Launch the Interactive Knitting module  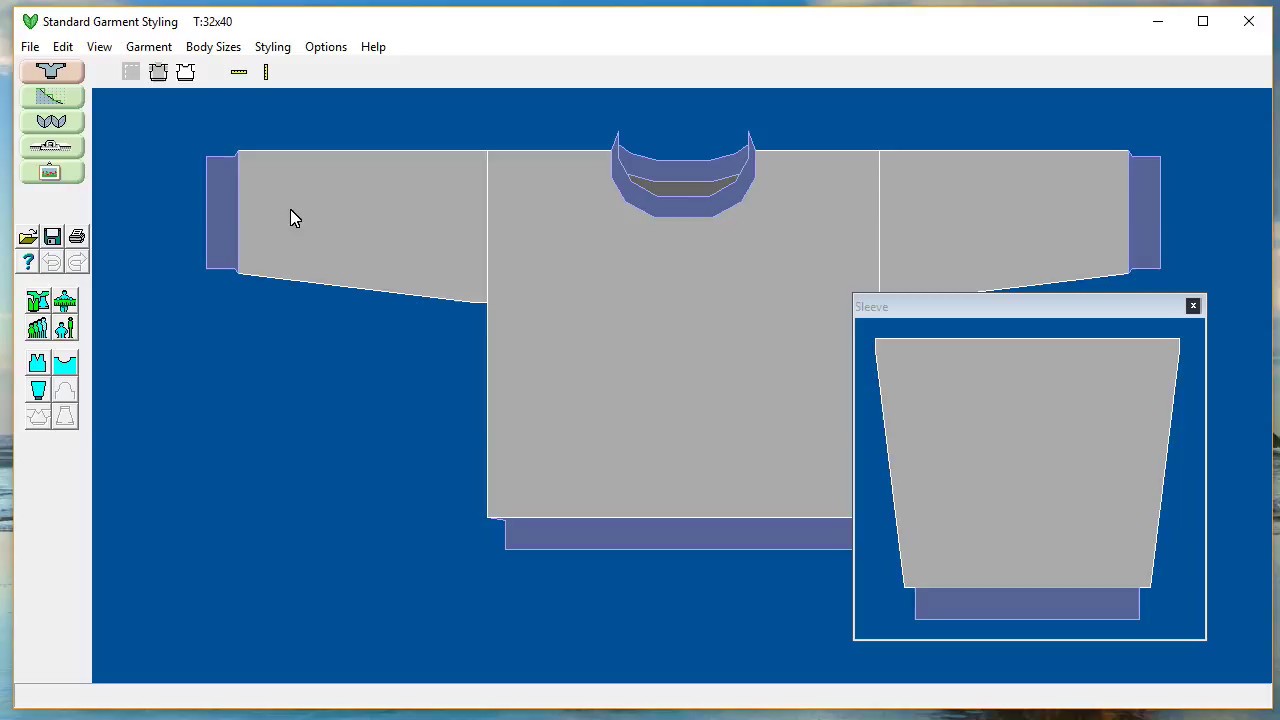pyautogui.click(x=52, y=147)
